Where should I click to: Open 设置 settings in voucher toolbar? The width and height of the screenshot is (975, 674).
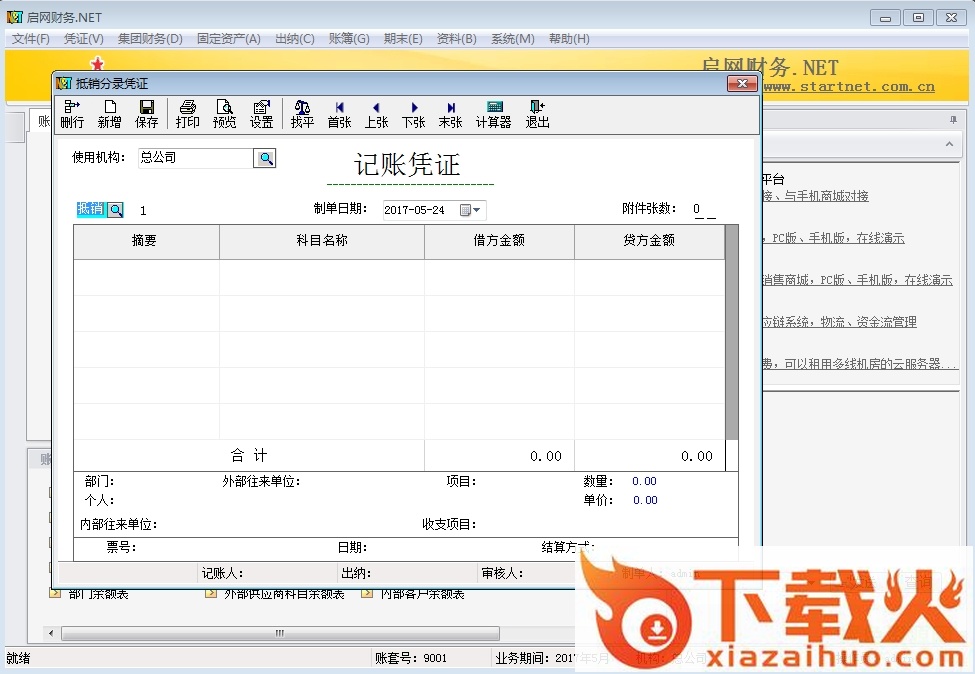(x=261, y=114)
